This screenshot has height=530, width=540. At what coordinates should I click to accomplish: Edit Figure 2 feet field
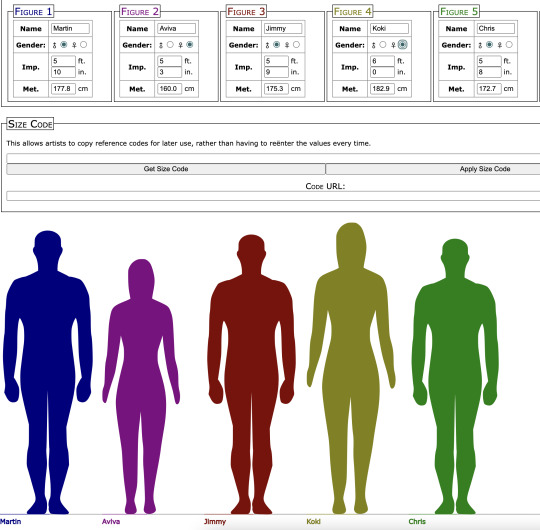169,61
